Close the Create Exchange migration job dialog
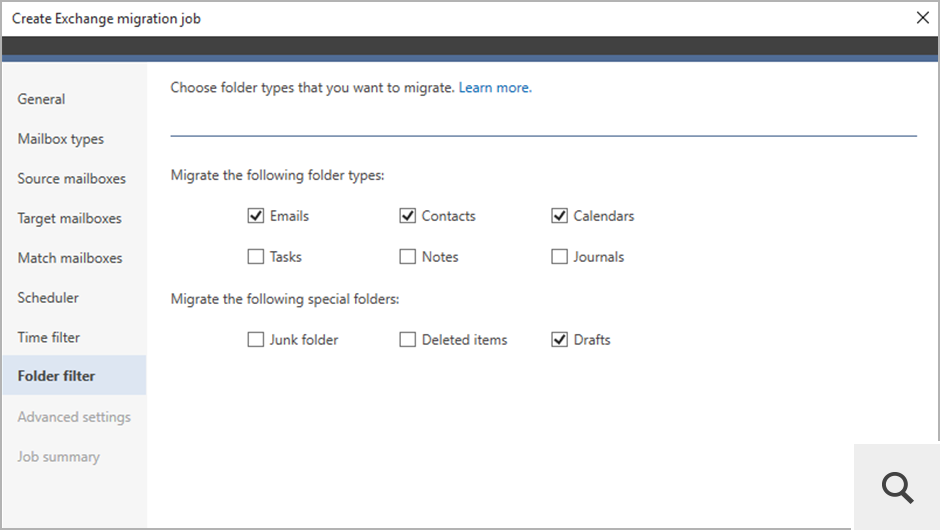 921,18
